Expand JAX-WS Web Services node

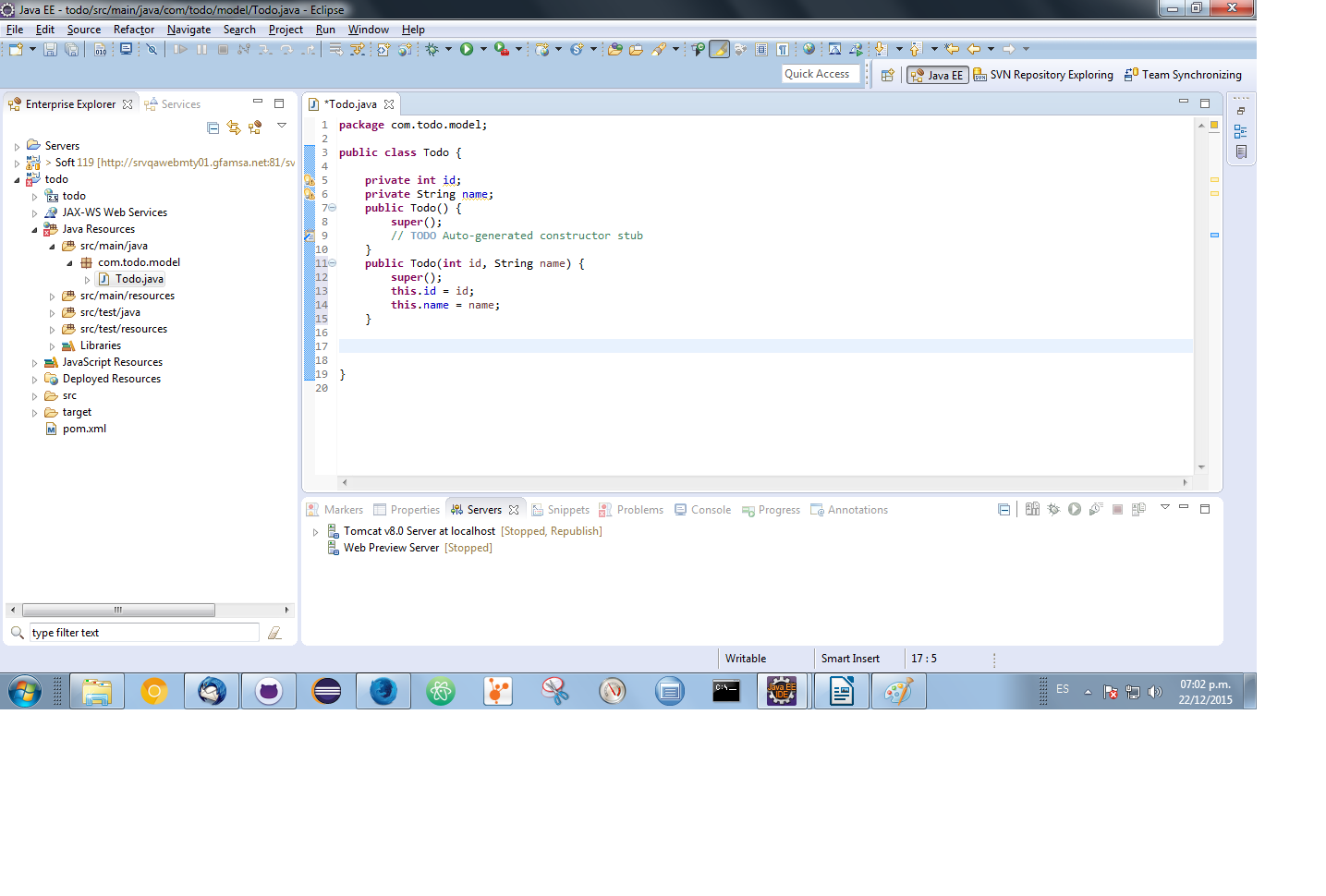pyautogui.click(x=35, y=213)
